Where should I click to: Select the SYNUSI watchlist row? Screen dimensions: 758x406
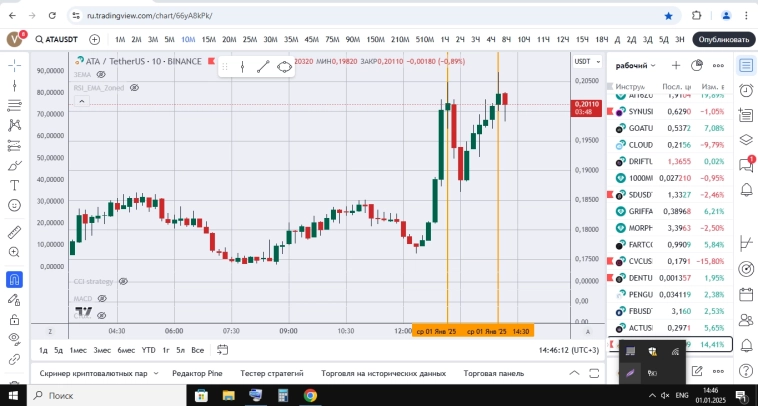(x=670, y=112)
